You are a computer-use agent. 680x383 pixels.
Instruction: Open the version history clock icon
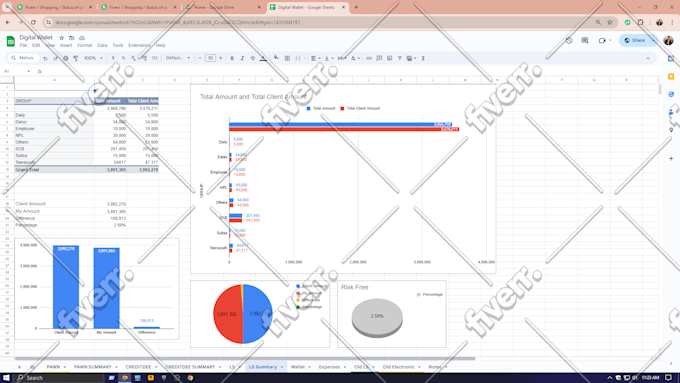coord(569,40)
